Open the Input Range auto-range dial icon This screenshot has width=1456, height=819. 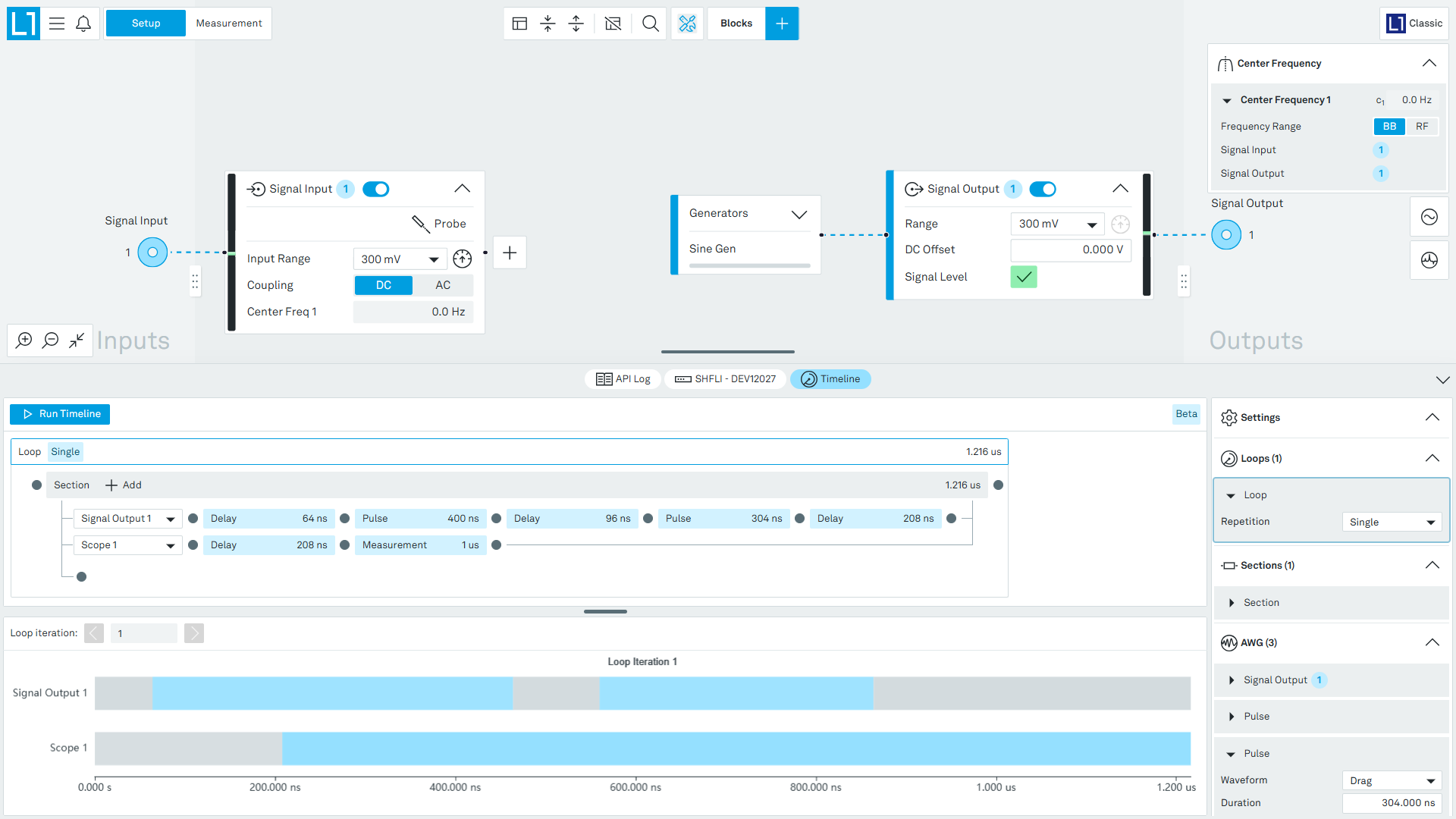(x=462, y=259)
